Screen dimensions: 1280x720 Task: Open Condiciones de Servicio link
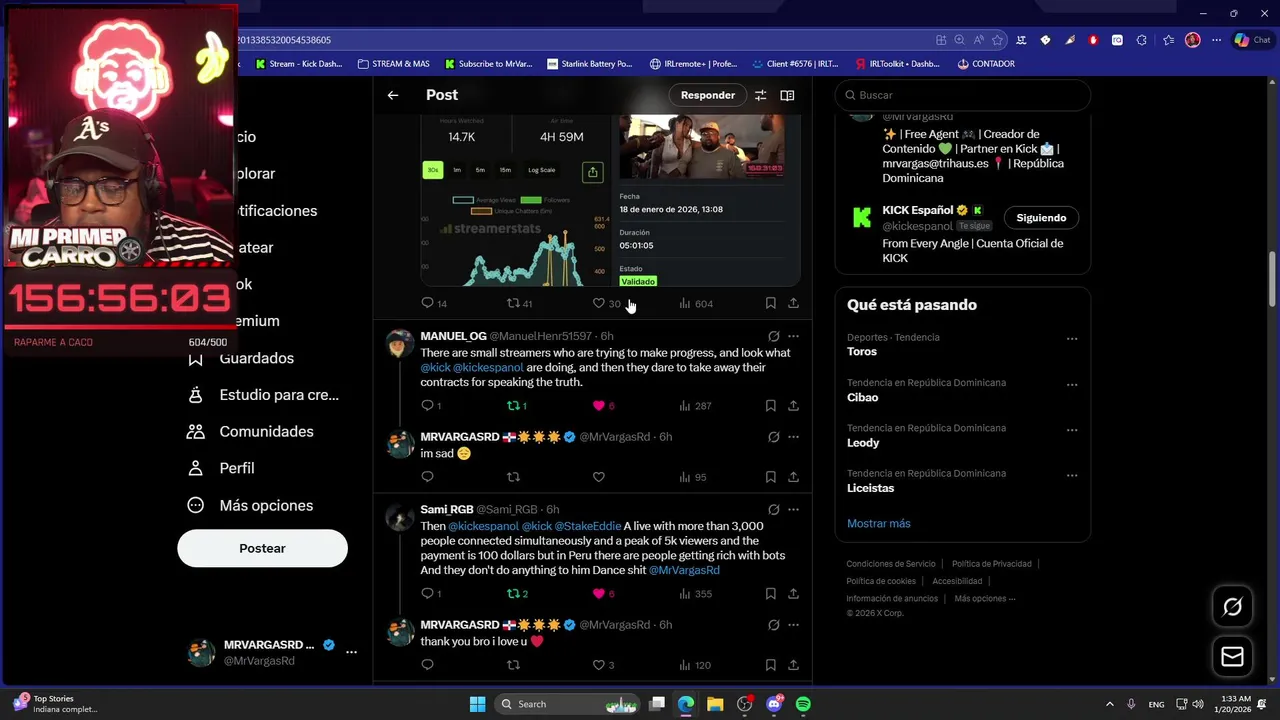click(891, 564)
